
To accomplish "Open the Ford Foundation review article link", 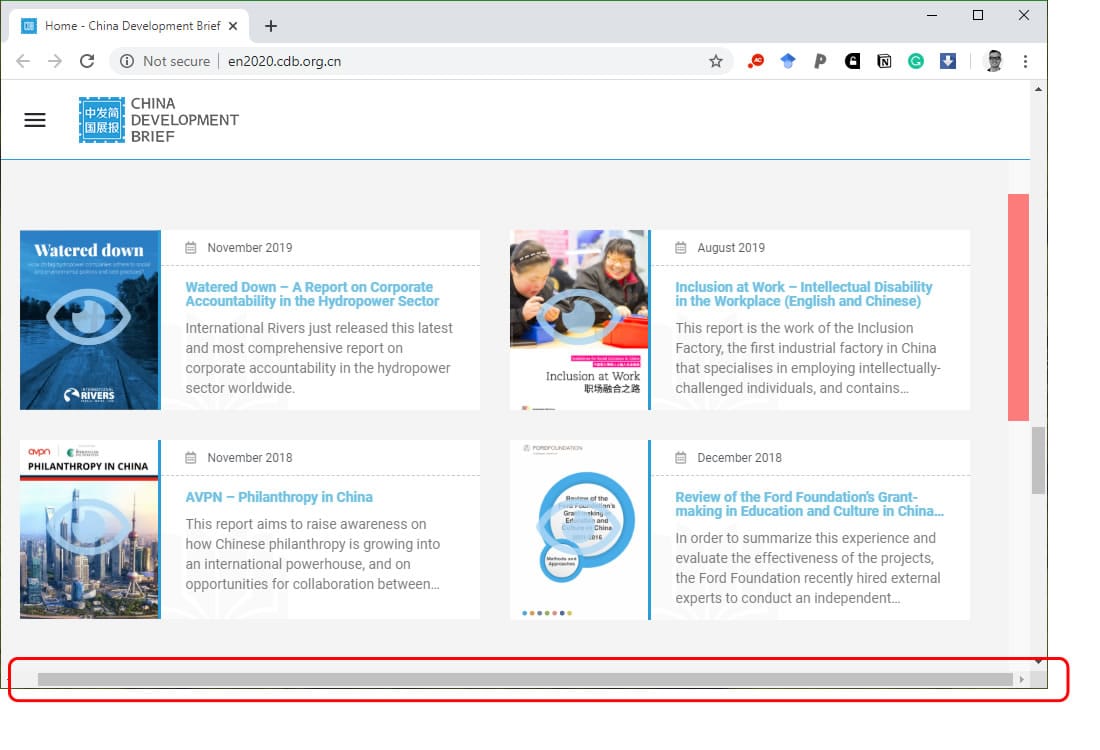I will point(808,504).
